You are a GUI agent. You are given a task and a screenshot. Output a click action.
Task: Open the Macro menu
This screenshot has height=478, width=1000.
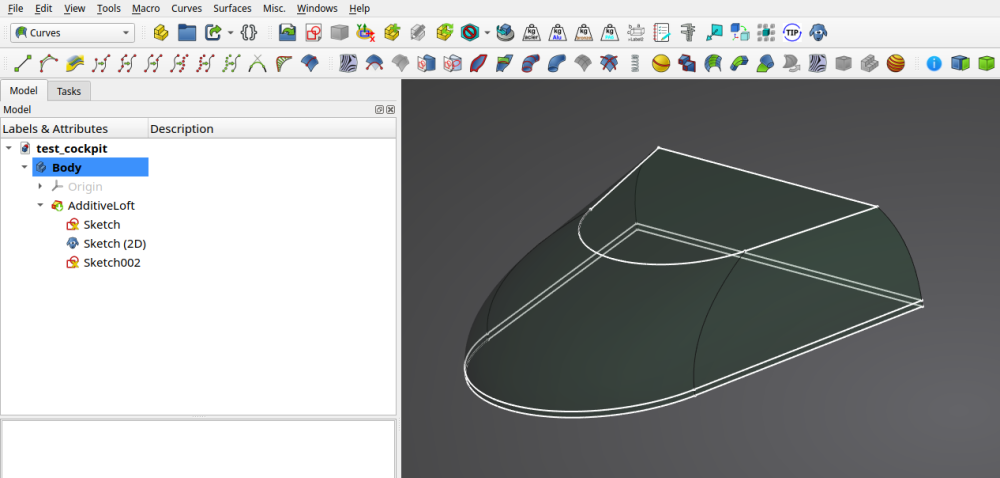pos(145,8)
